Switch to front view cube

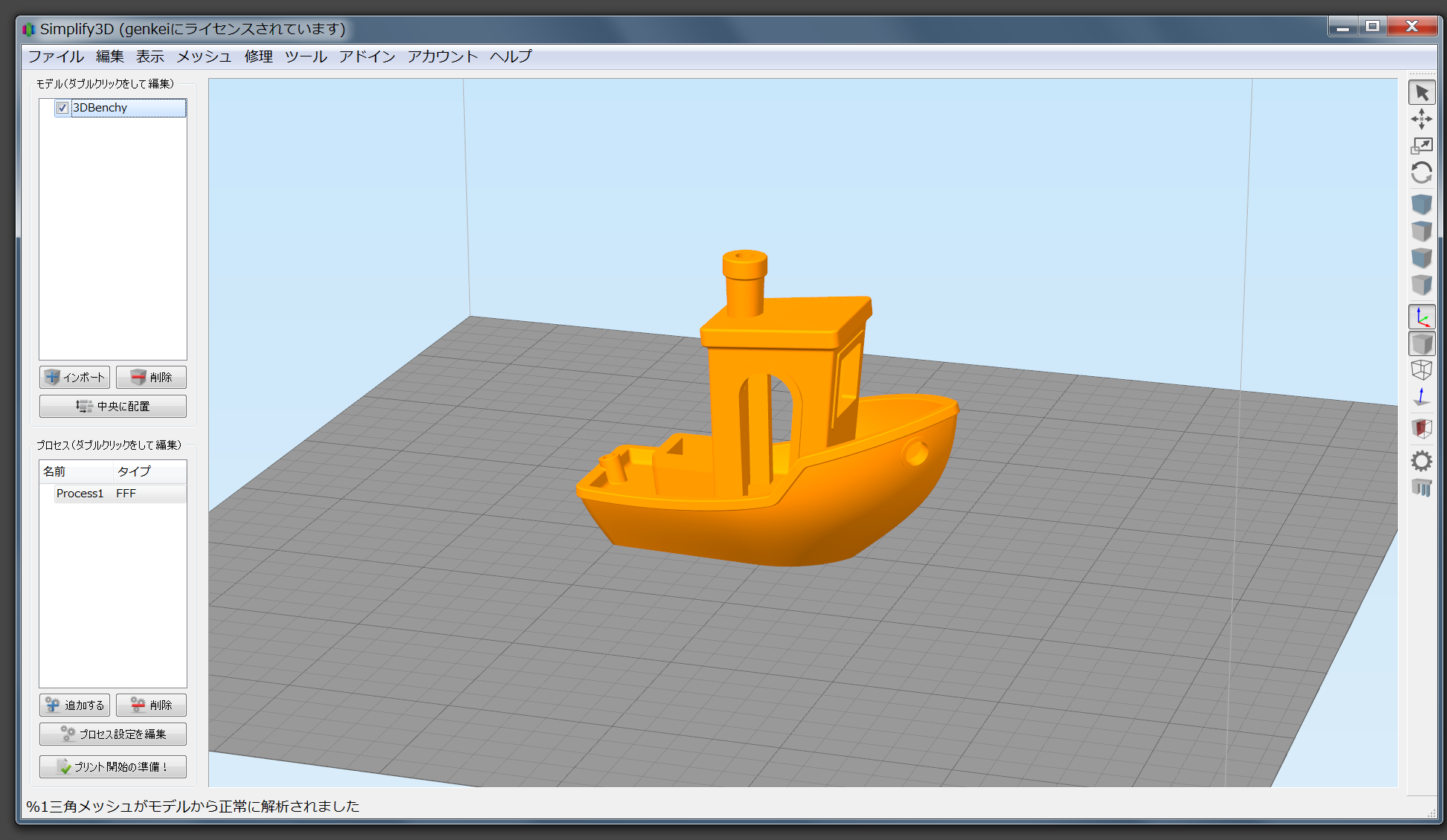coord(1422,258)
